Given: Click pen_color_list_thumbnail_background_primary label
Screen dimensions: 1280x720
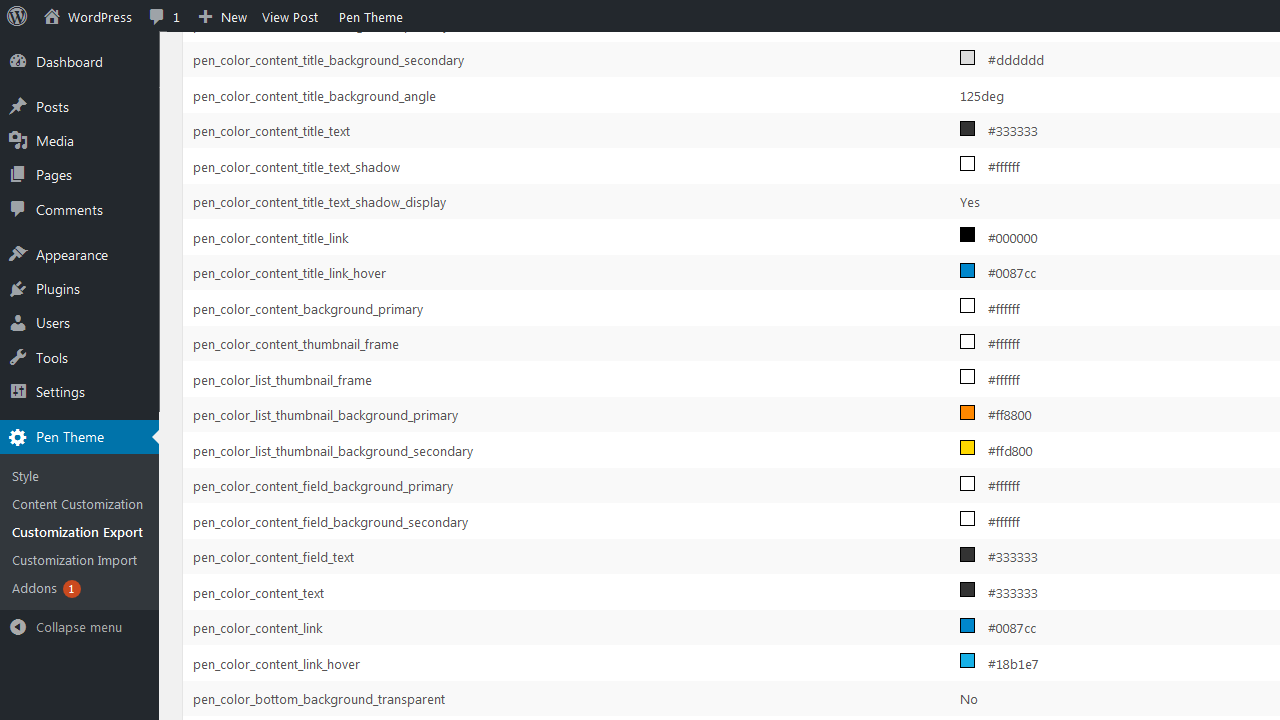Looking at the screenshot, I should click(x=326, y=416).
